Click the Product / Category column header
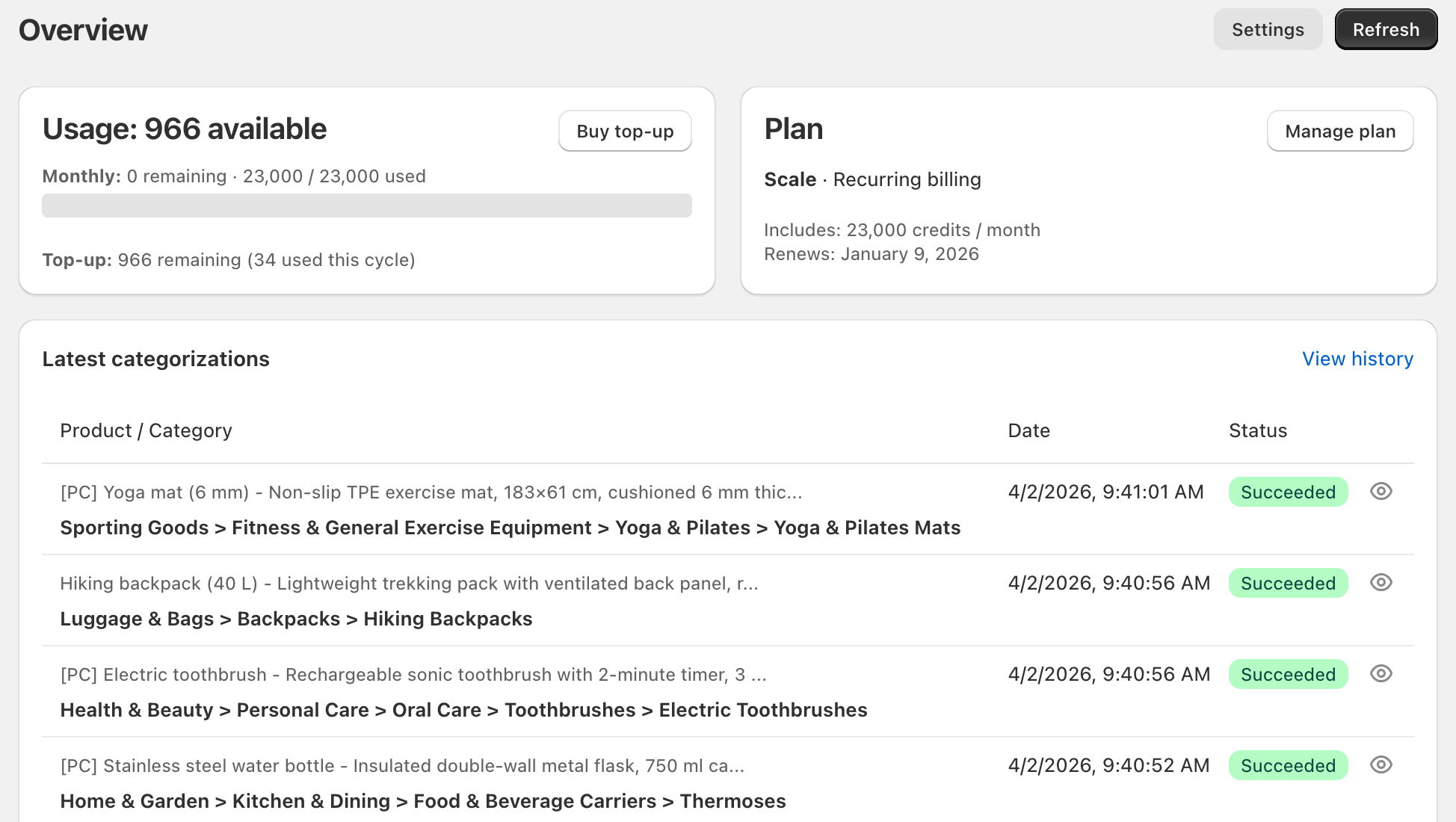The image size is (1456, 822). 146,430
